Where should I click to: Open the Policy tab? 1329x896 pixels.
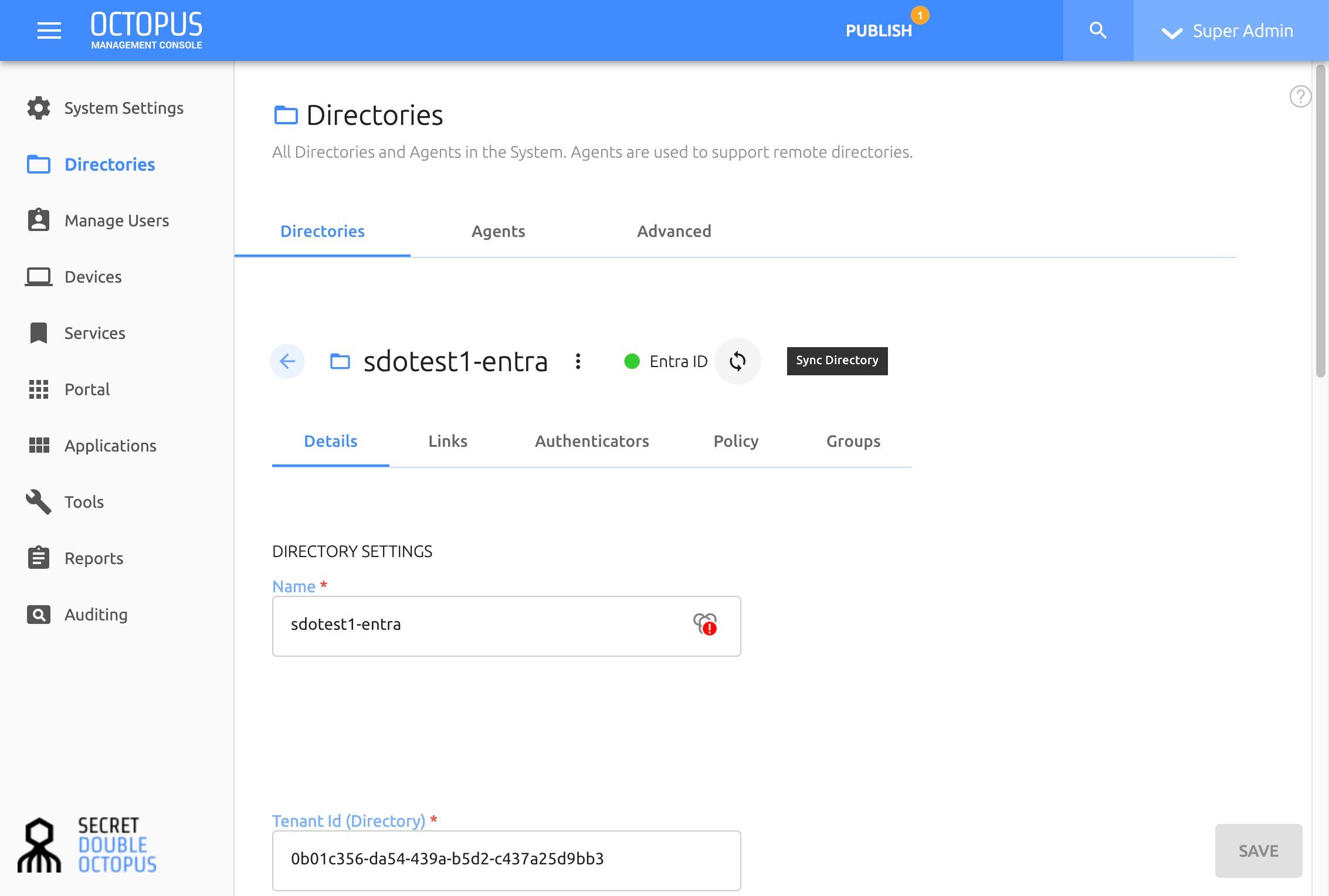[x=736, y=441]
